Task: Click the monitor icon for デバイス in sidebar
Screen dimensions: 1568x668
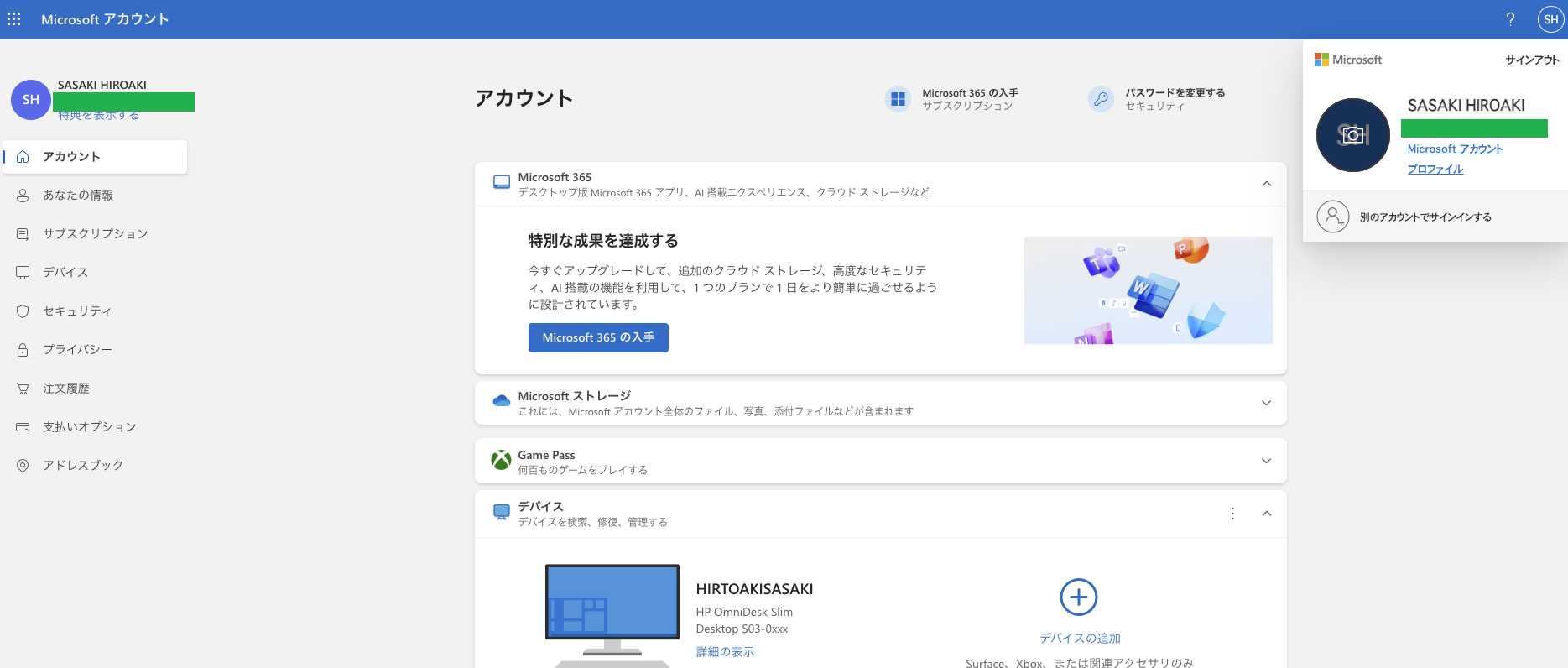Action: [23, 273]
